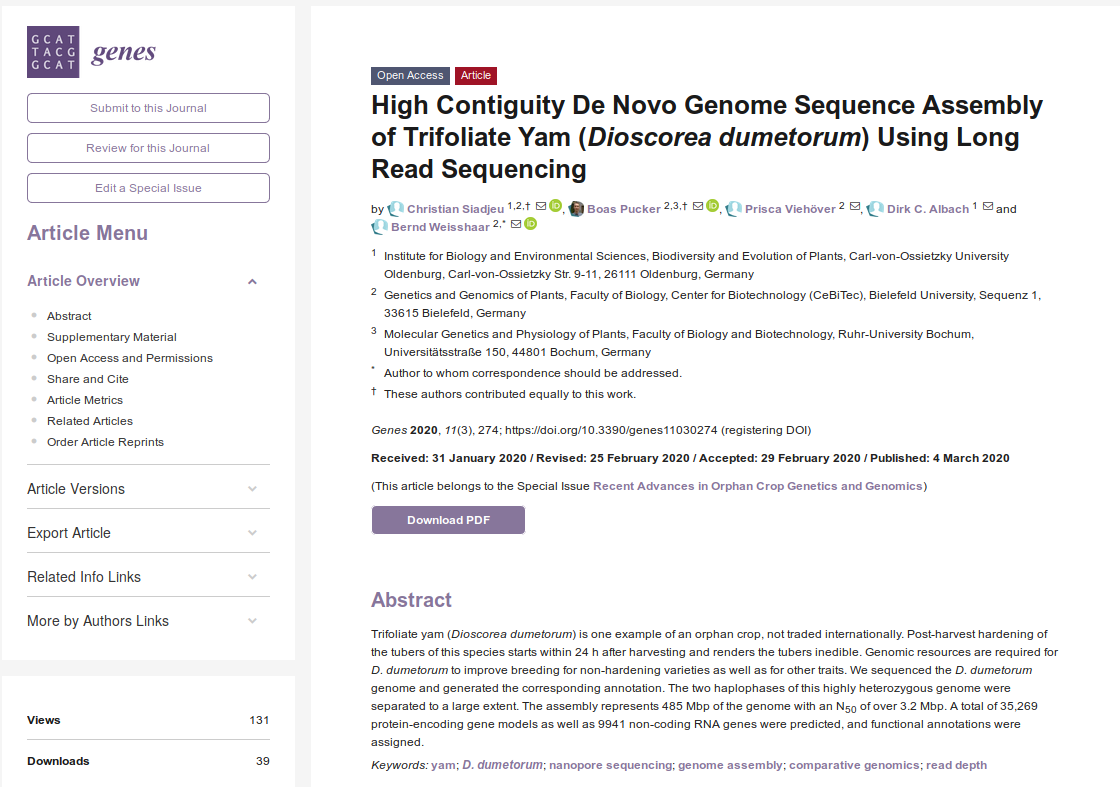The height and width of the screenshot is (787, 1120).
Task: Click the article title heading
Action: [x=707, y=137]
